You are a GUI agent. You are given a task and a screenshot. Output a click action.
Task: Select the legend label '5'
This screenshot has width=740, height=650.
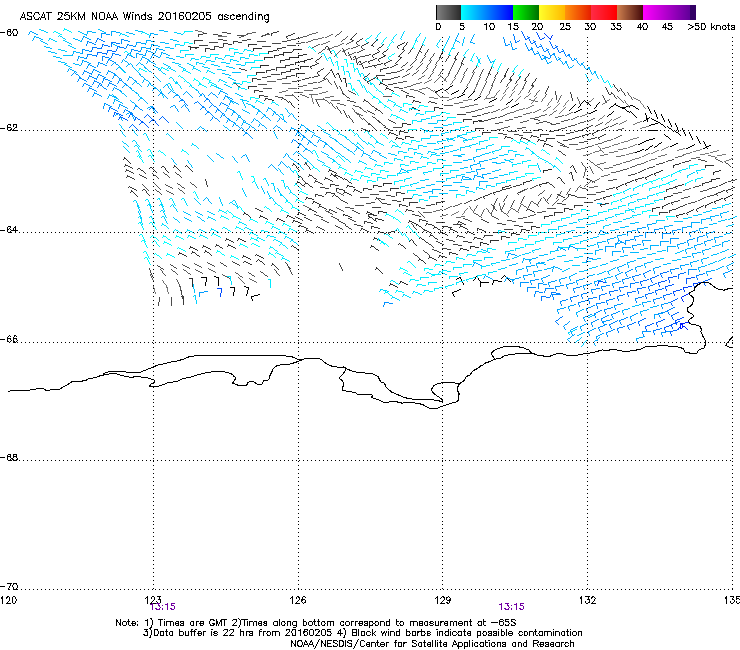pyautogui.click(x=462, y=27)
